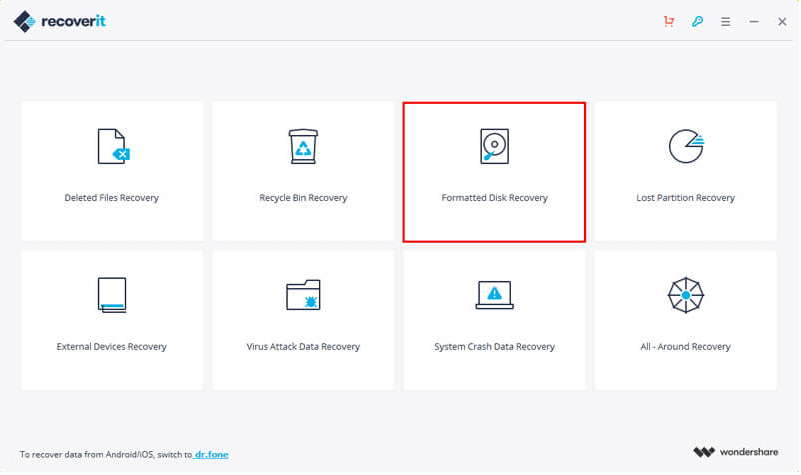Select System Crash Data Recovery label
801x475 pixels.
tap(494, 347)
